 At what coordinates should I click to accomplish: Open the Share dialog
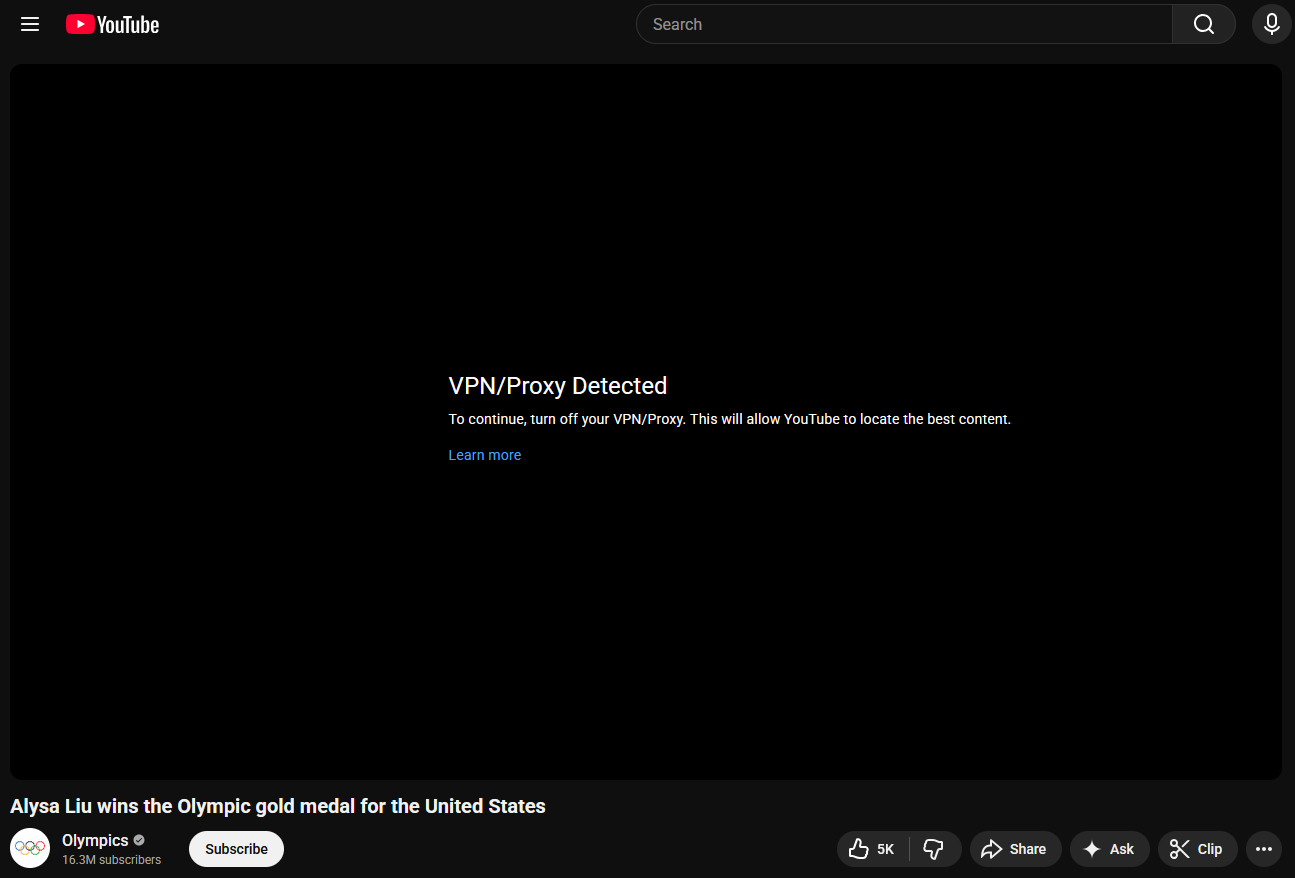click(x=1015, y=849)
